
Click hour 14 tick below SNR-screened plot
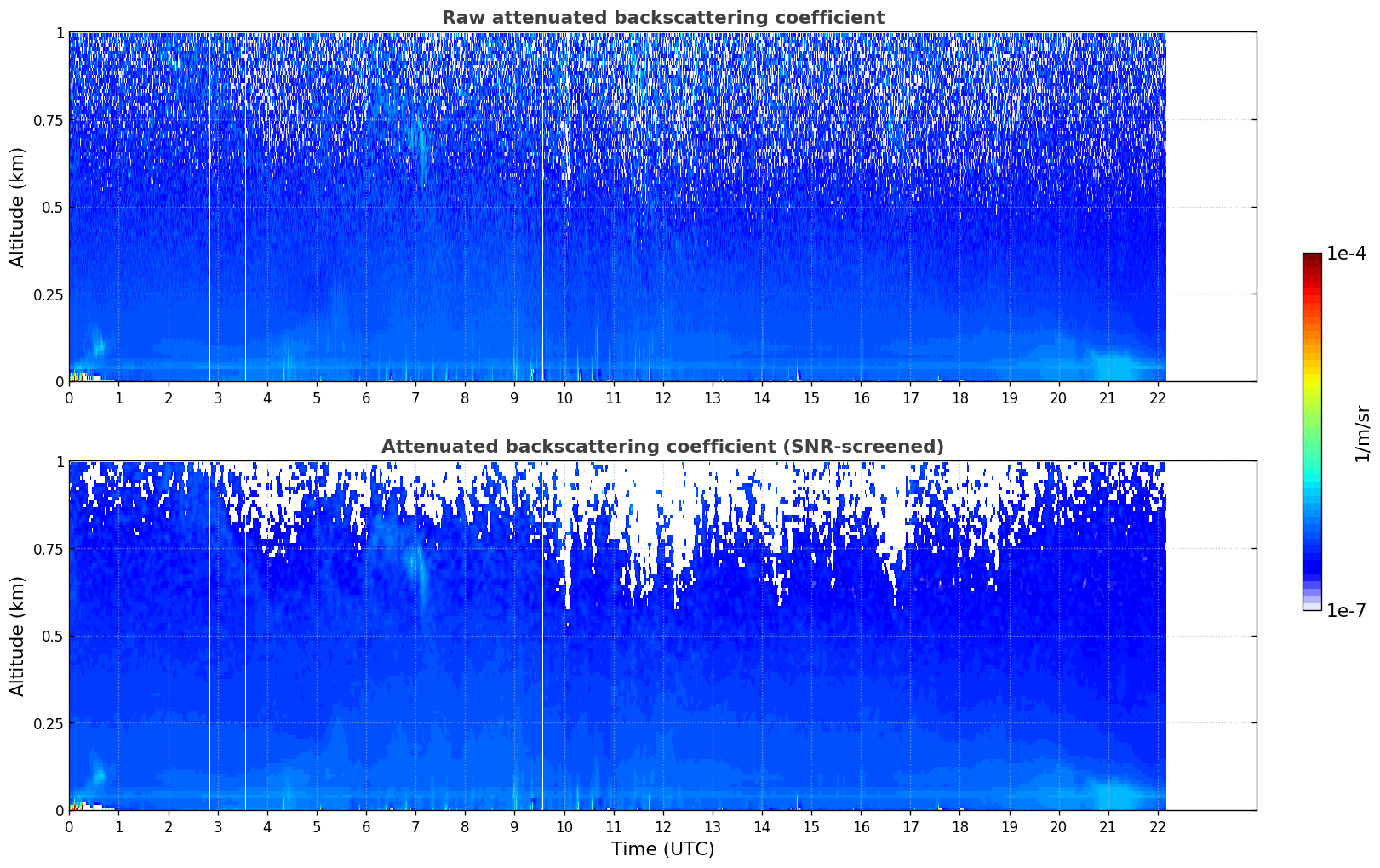[x=762, y=826]
